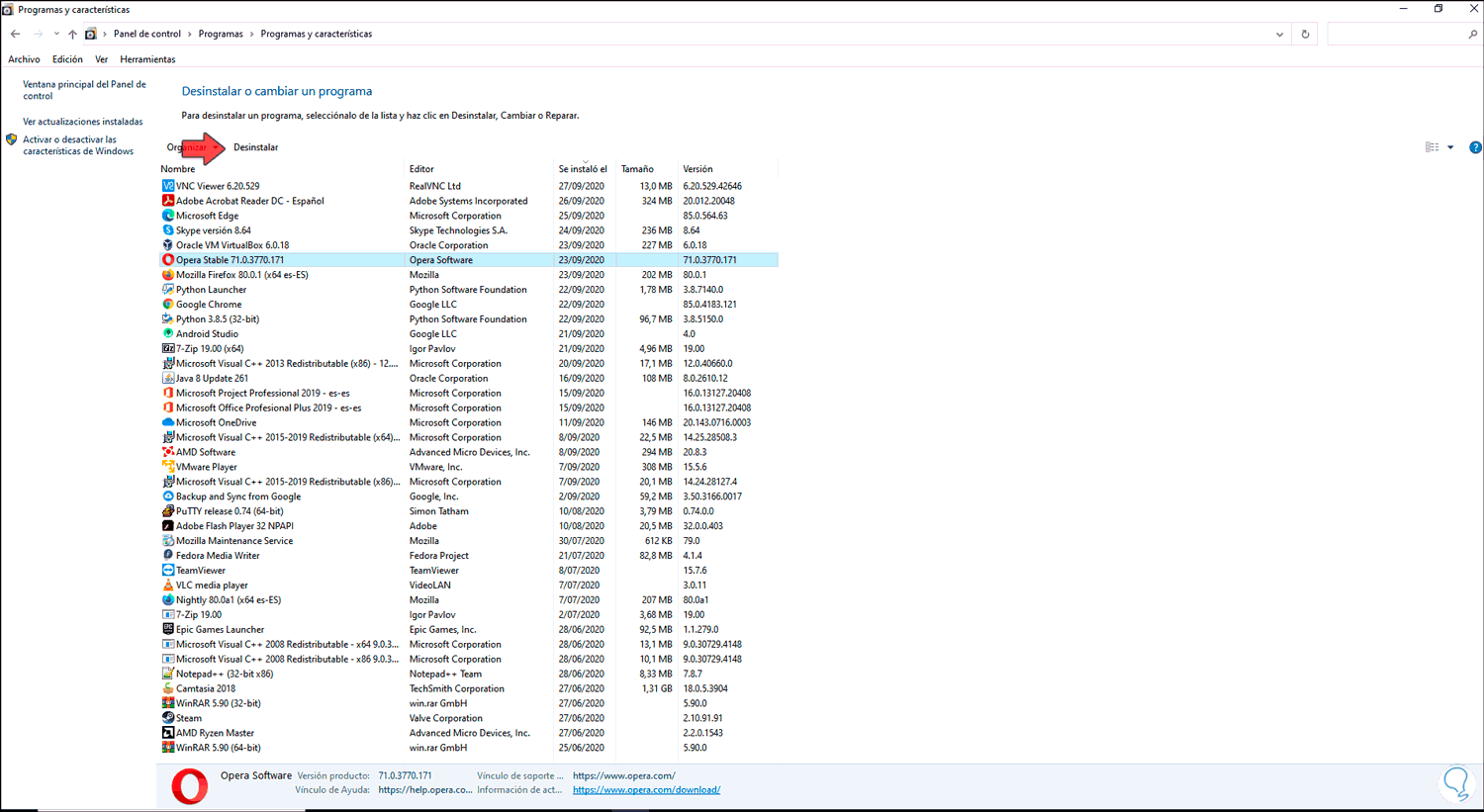
Task: Select Microsoft Project Professional 2019 row
Action: coord(469,393)
